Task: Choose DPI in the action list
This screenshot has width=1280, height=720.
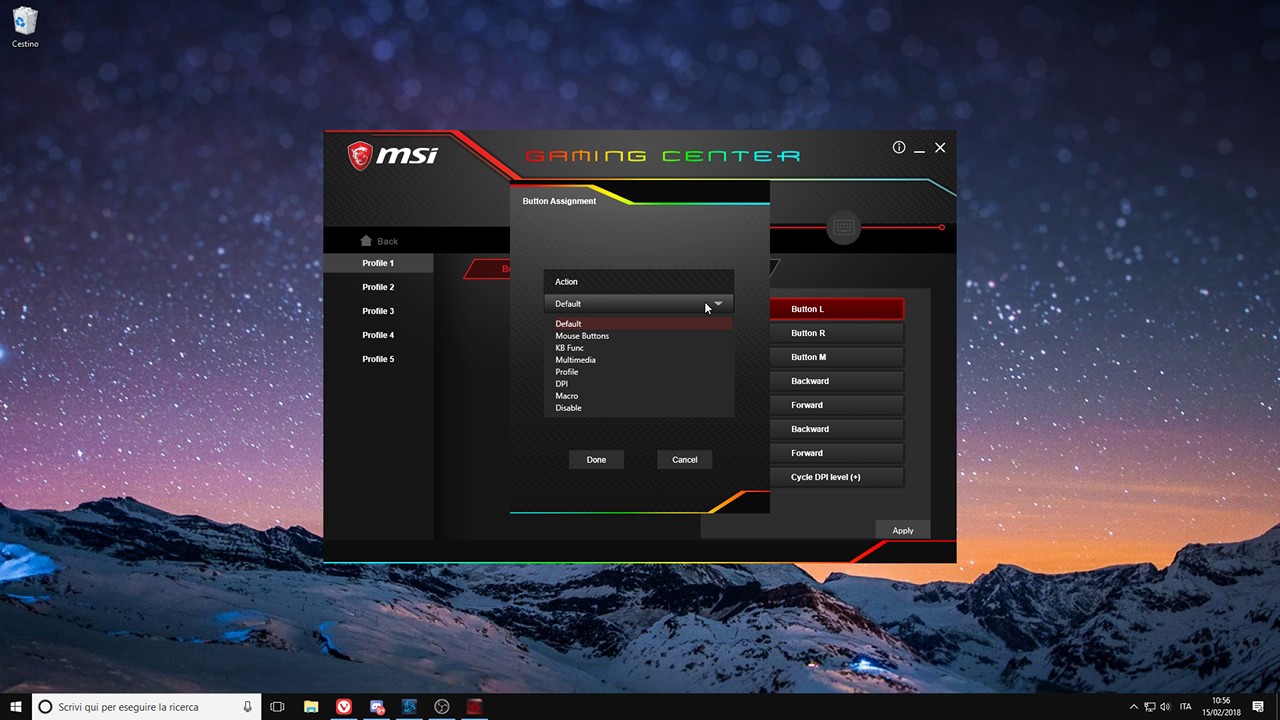Action: [x=639, y=384]
